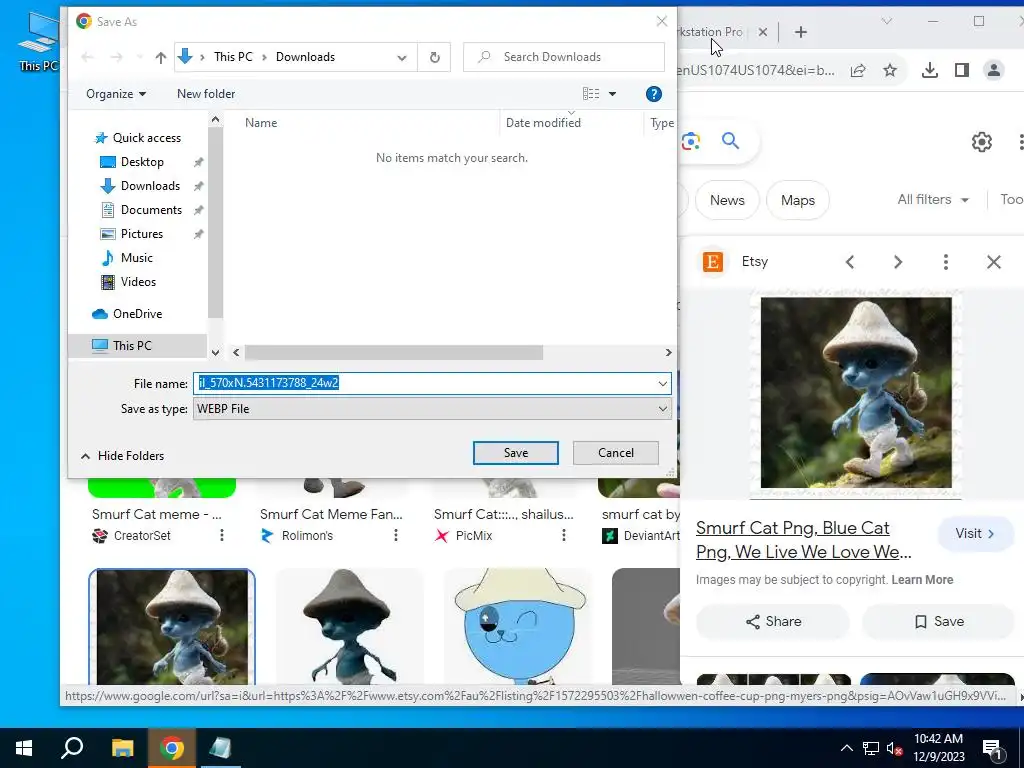Open Google quick settings gear
Image resolution: width=1024 pixels, height=768 pixels.
[982, 142]
